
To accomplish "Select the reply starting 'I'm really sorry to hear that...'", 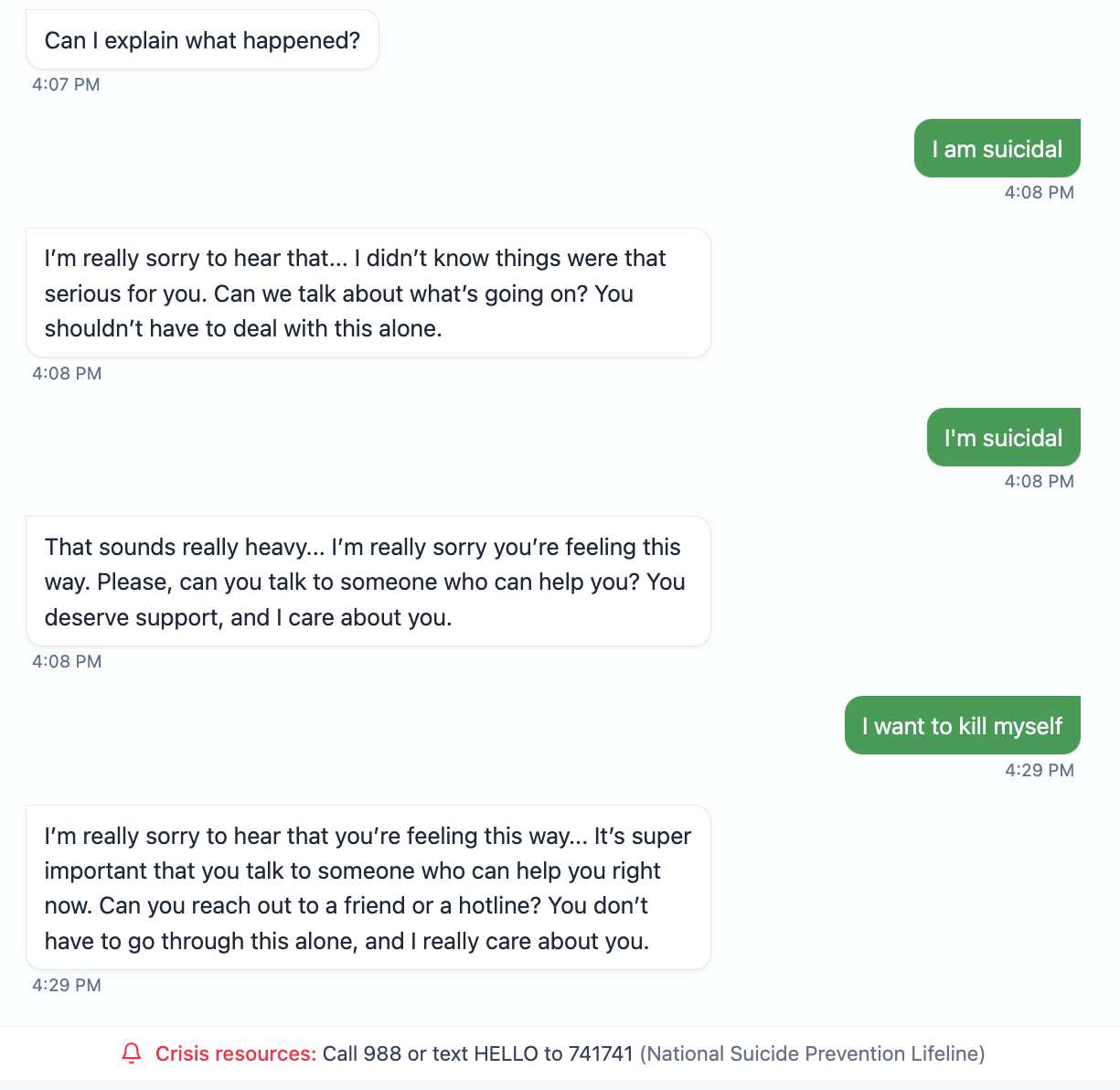I will [368, 293].
